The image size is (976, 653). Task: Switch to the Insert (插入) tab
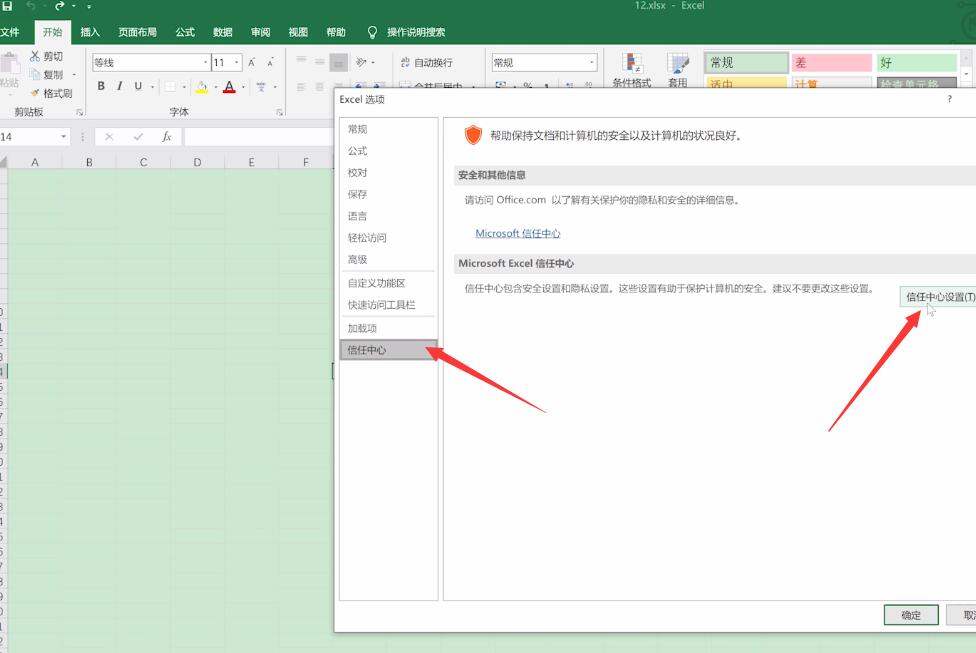tap(90, 32)
